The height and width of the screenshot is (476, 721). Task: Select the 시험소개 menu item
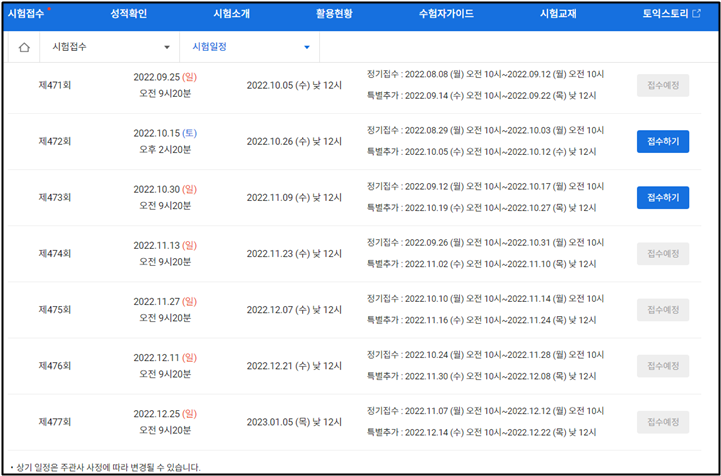pyautogui.click(x=232, y=14)
